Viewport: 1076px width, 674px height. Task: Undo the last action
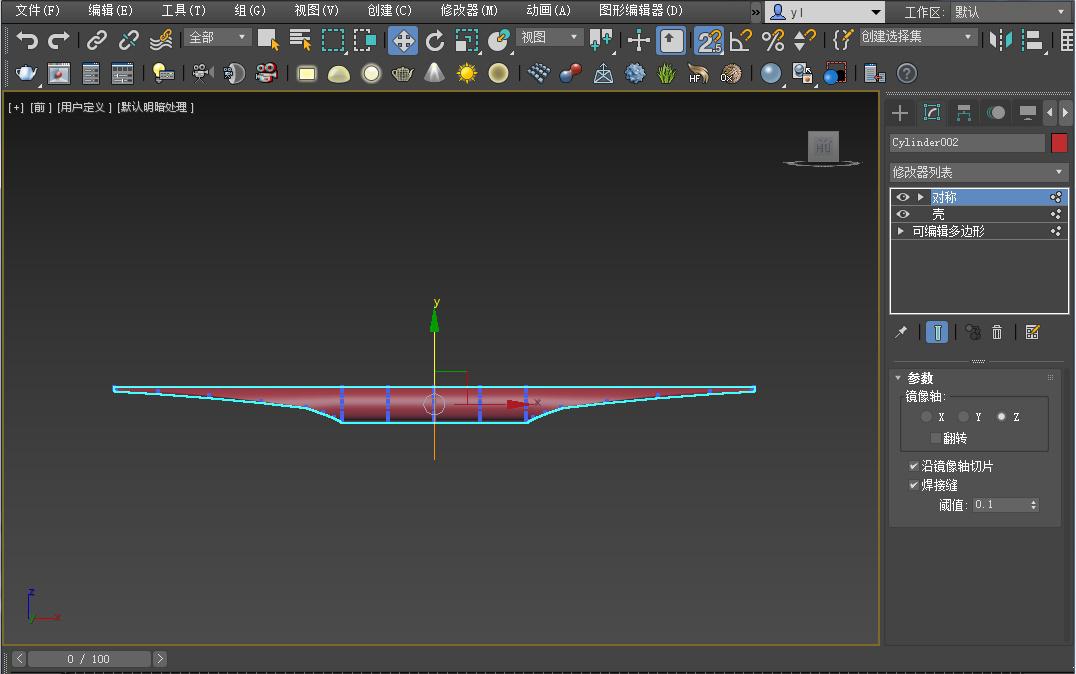[x=27, y=40]
